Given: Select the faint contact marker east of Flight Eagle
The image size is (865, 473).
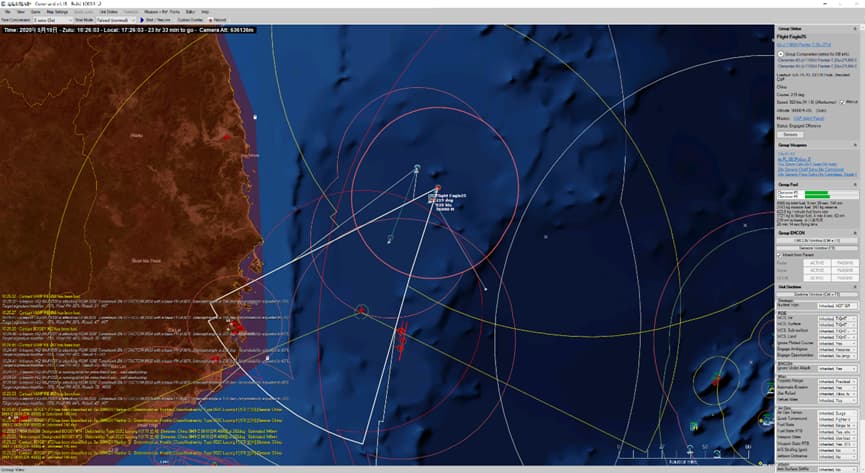Looking at the screenshot, I should (546, 237).
